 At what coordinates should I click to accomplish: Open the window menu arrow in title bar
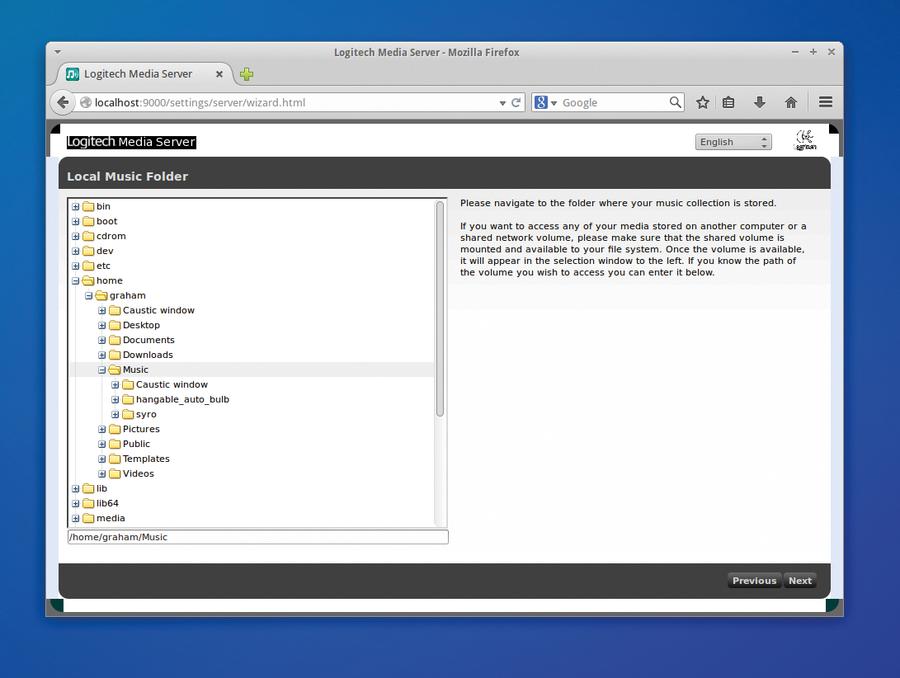point(58,52)
